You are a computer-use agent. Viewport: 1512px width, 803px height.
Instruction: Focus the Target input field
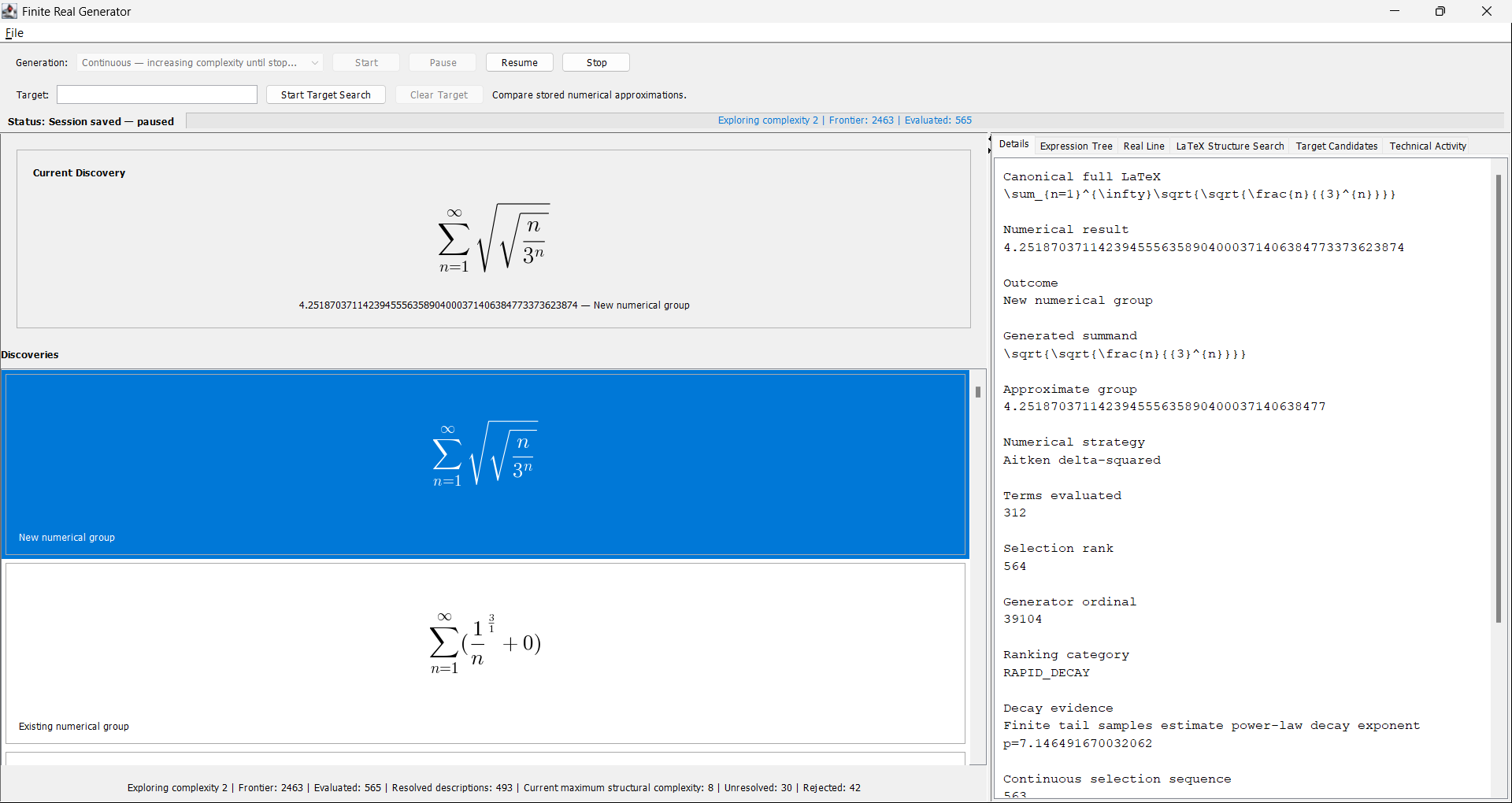(157, 94)
